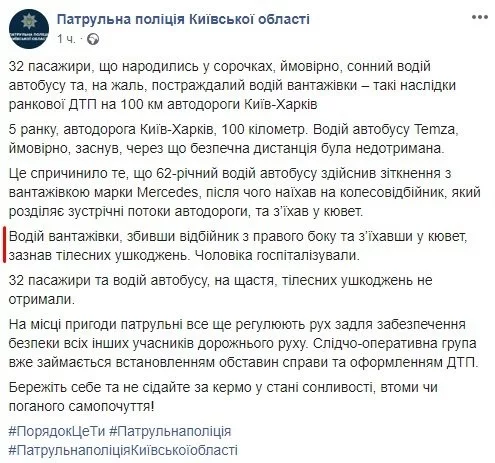The height and width of the screenshot is (463, 495).
Task: Open the Patrol Police profile avatar
Action: tap(29, 29)
